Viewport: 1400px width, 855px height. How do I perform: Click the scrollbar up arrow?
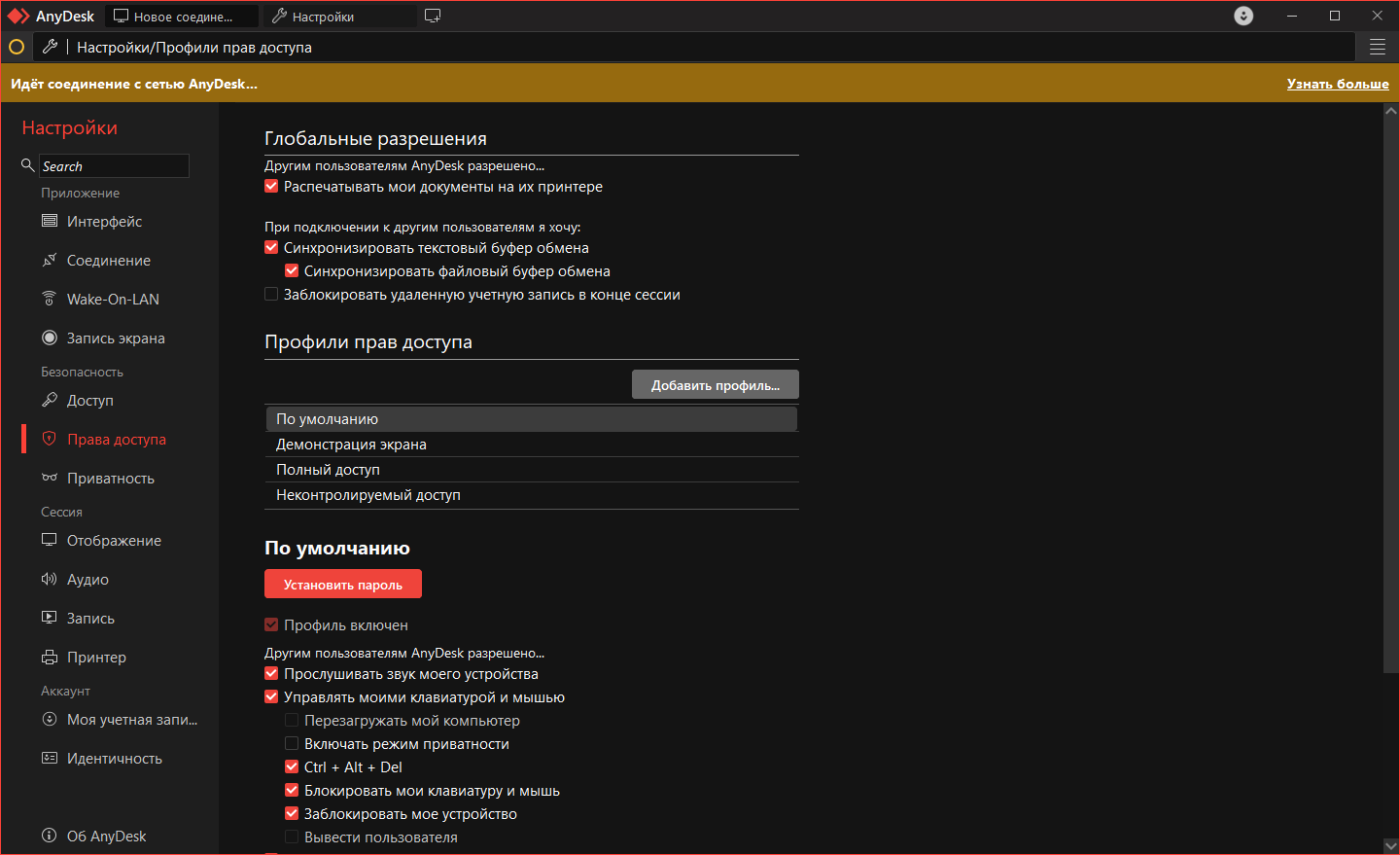click(x=1391, y=110)
